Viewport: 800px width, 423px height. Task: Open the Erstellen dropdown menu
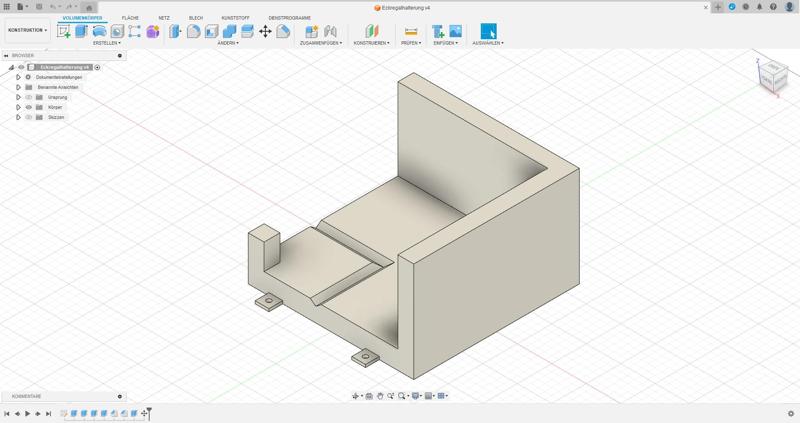pyautogui.click(x=107, y=43)
